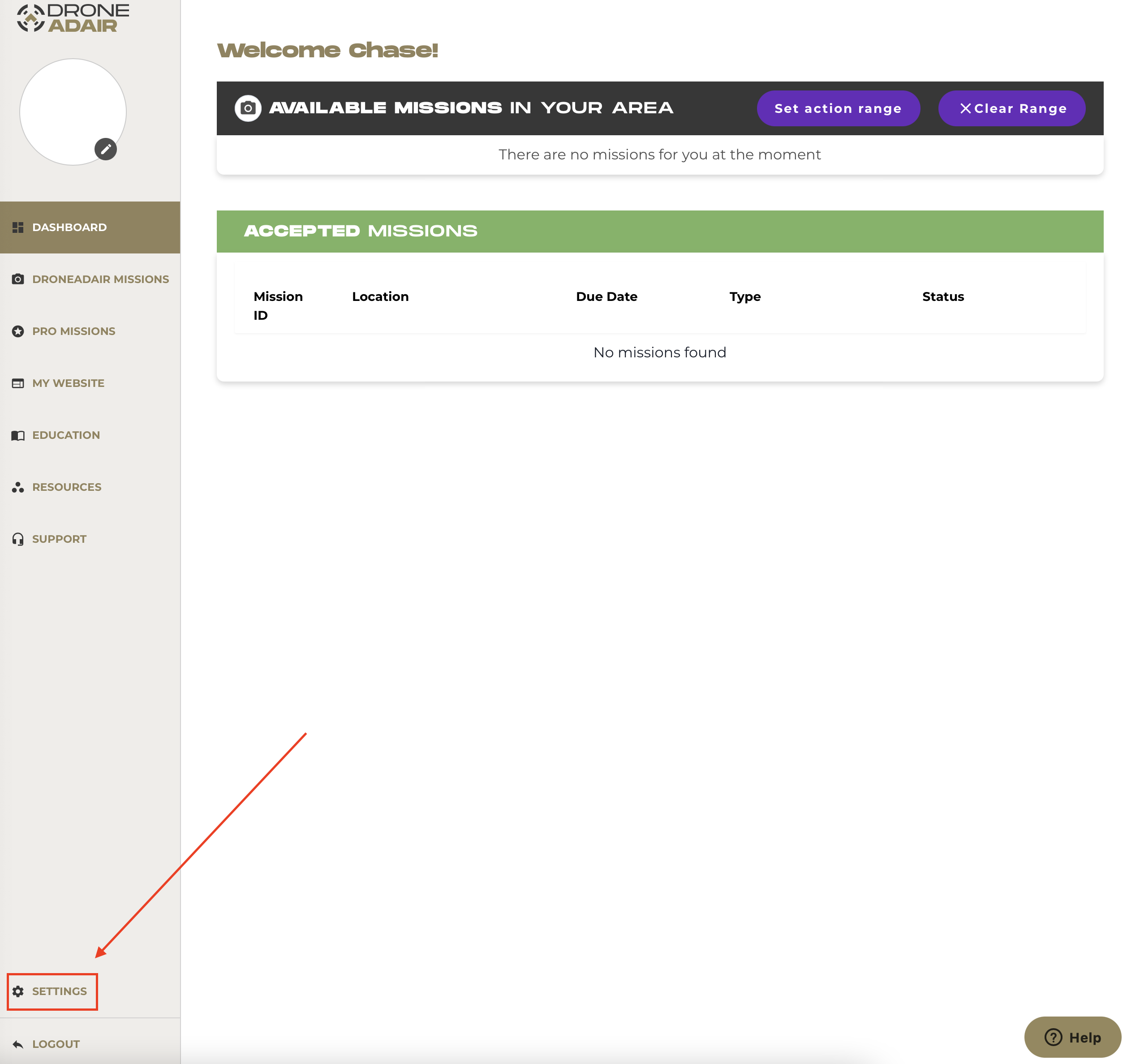Viewport: 1127px width, 1064px height.
Task: Click Set action range button
Action: coord(838,108)
